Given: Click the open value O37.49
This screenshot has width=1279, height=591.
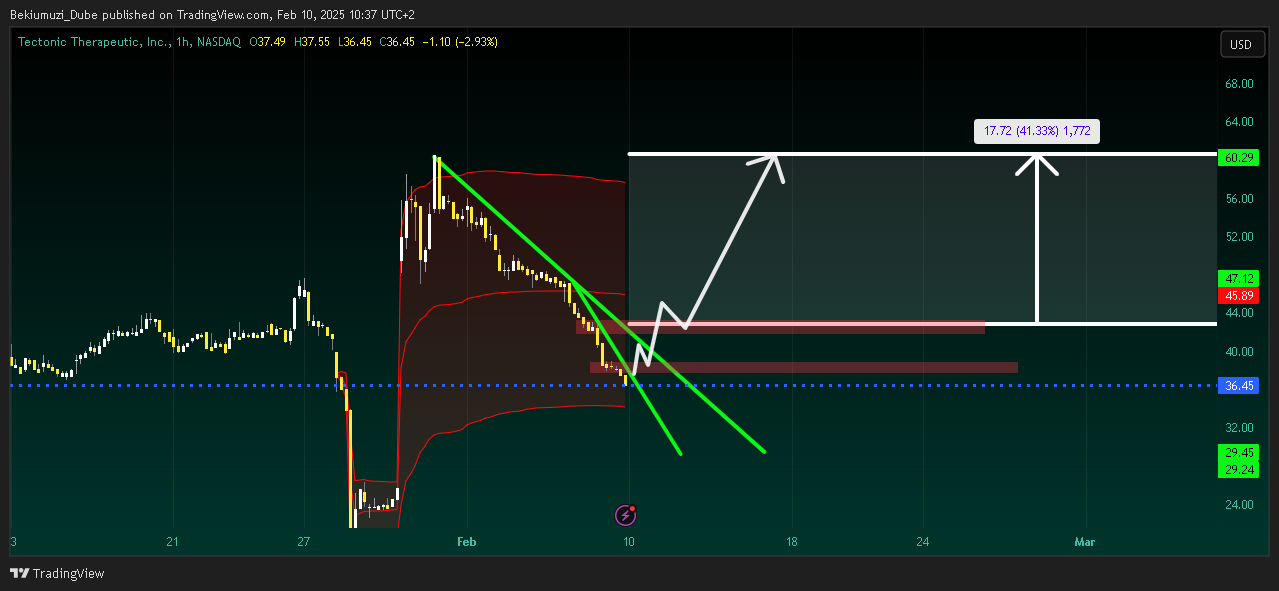Looking at the screenshot, I should 268,42.
